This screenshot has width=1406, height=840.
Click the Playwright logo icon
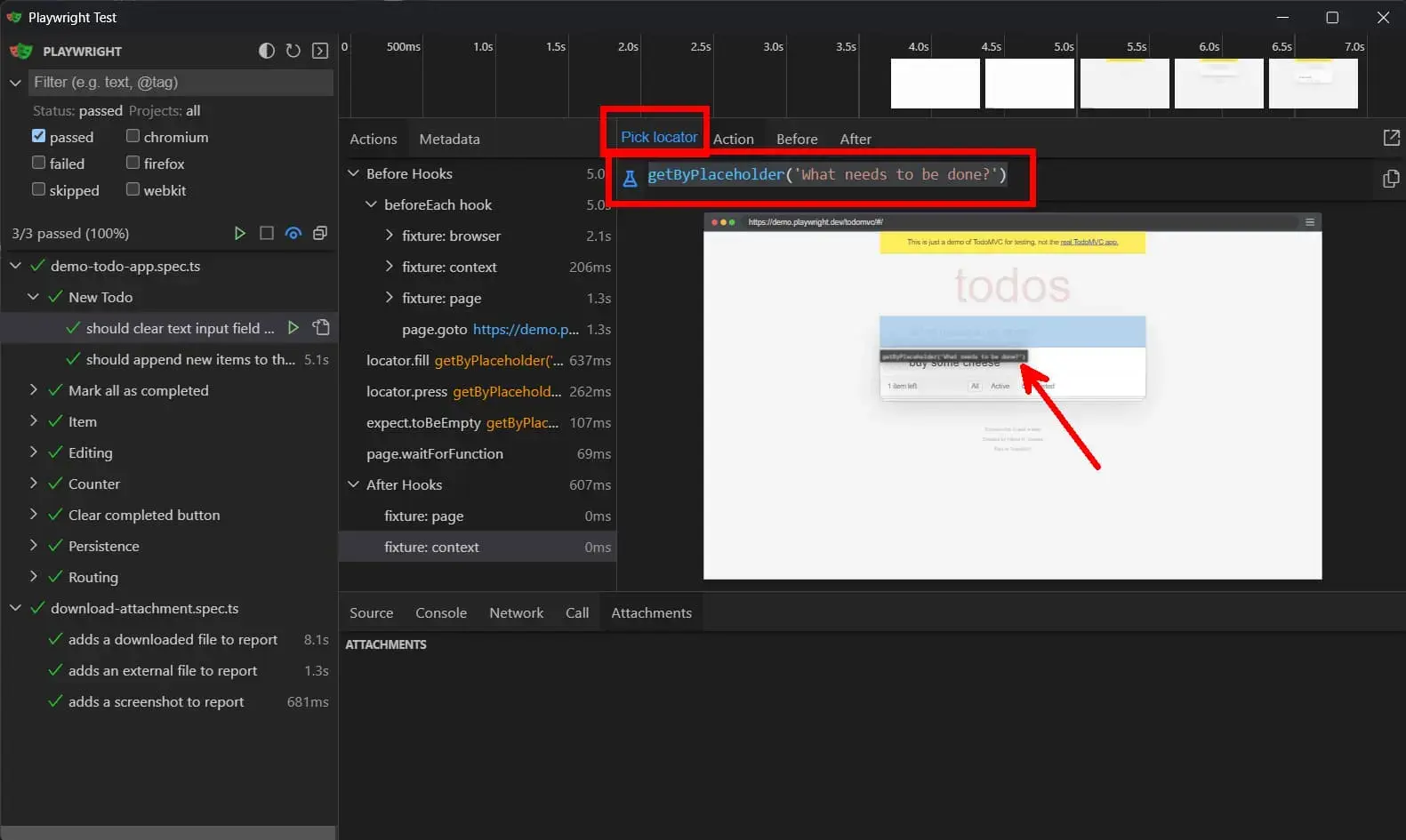(20, 51)
